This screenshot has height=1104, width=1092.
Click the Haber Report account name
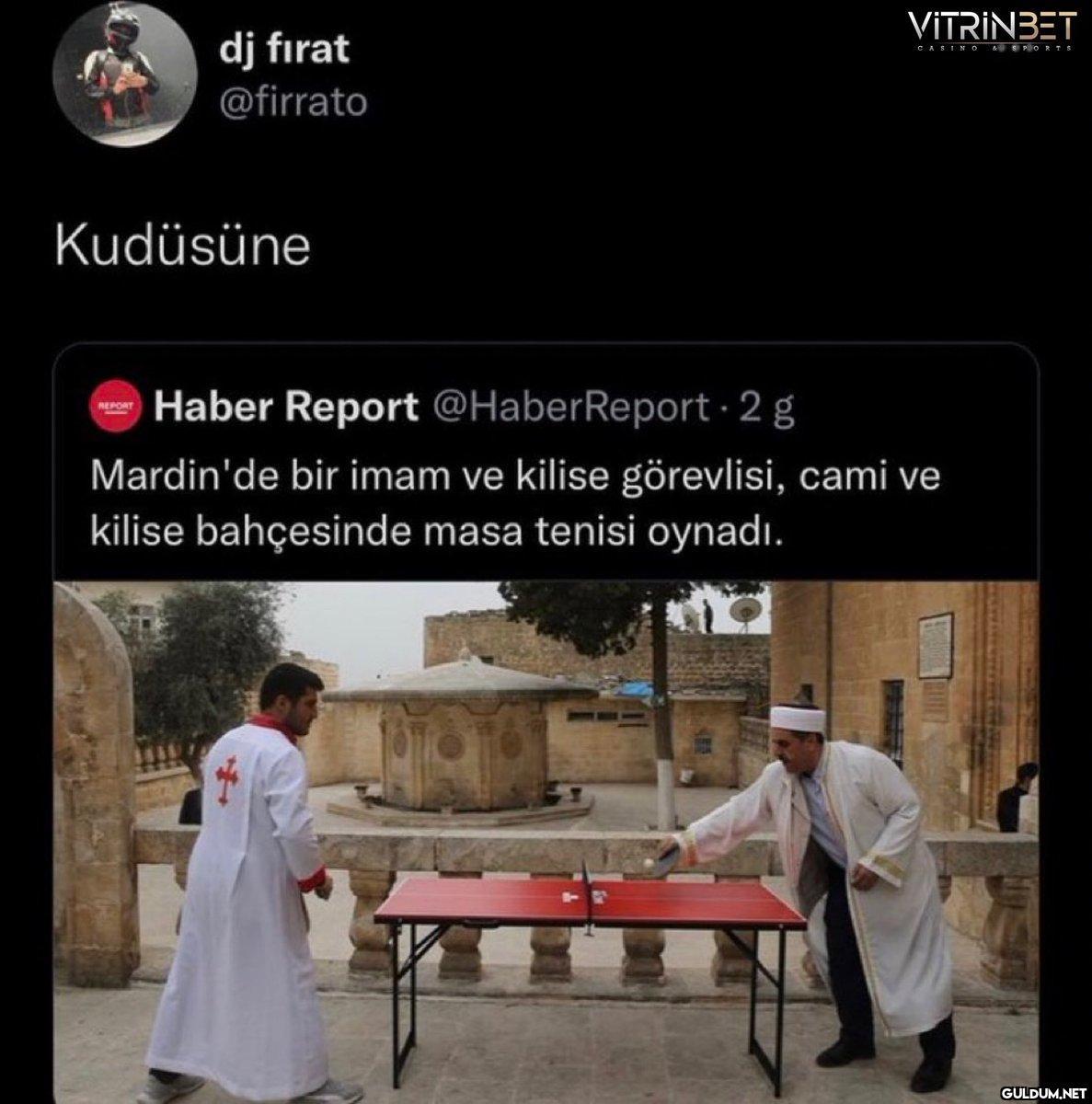point(286,407)
